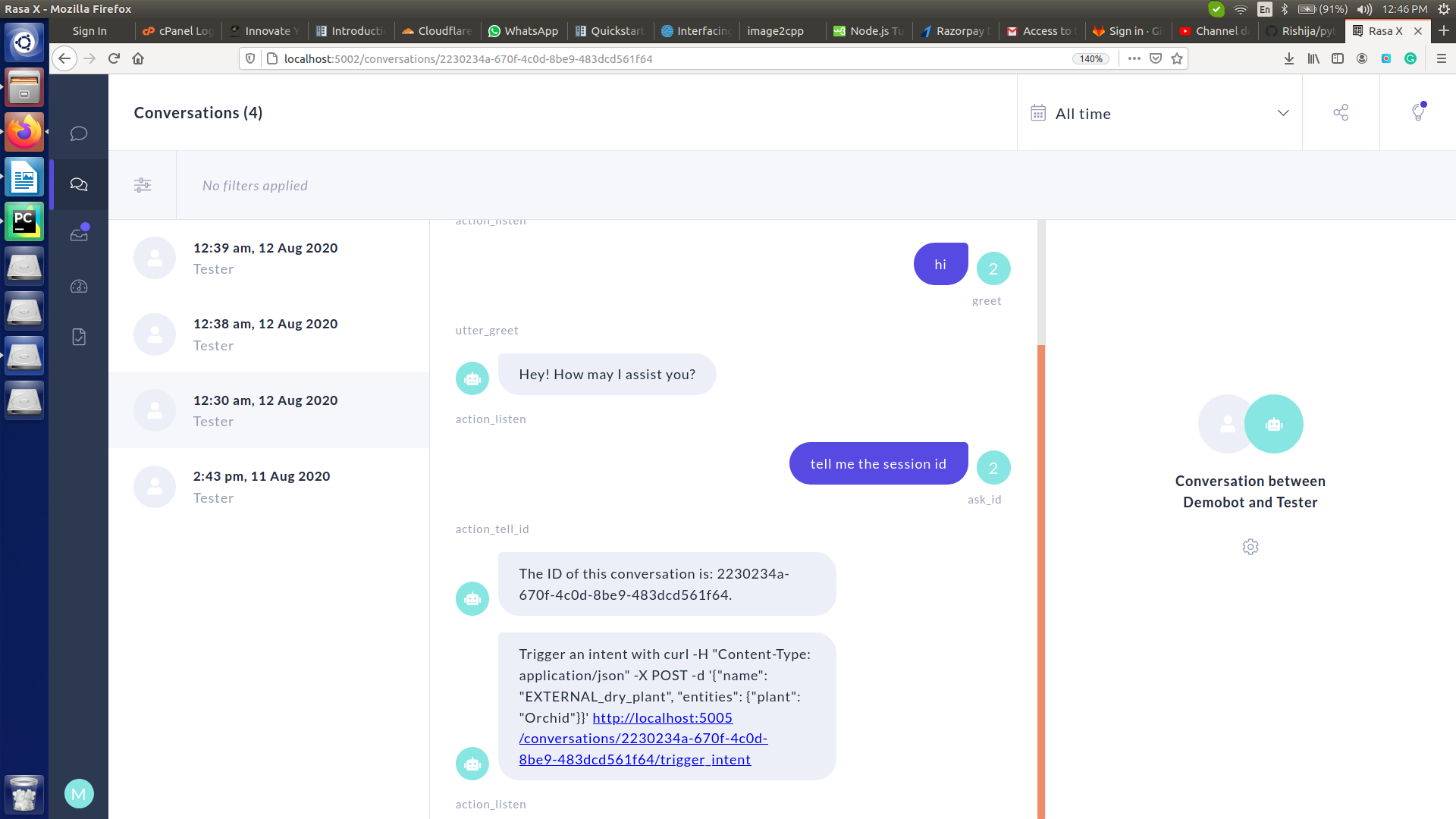This screenshot has height=819, width=1456.
Task: Select the Conversations icon in the sidebar
Action: 78,184
